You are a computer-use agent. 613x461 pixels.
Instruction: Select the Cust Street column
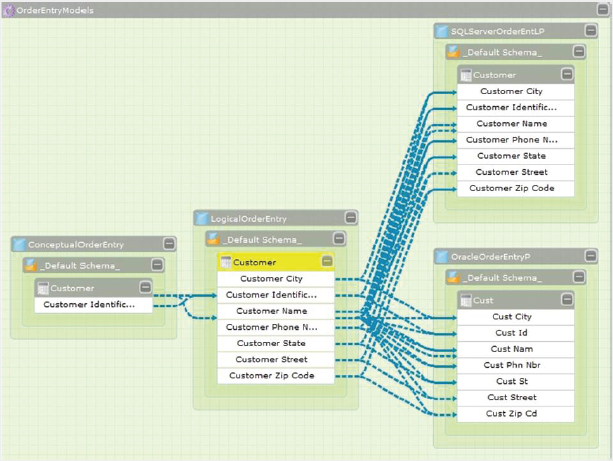(516, 398)
